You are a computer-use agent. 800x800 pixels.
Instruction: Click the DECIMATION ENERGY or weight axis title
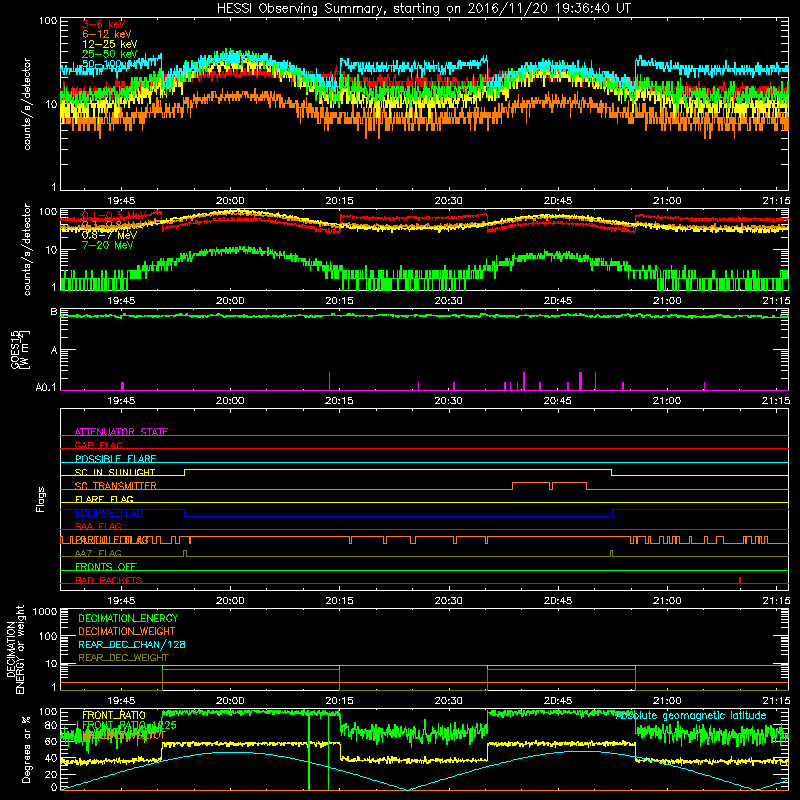[15, 649]
